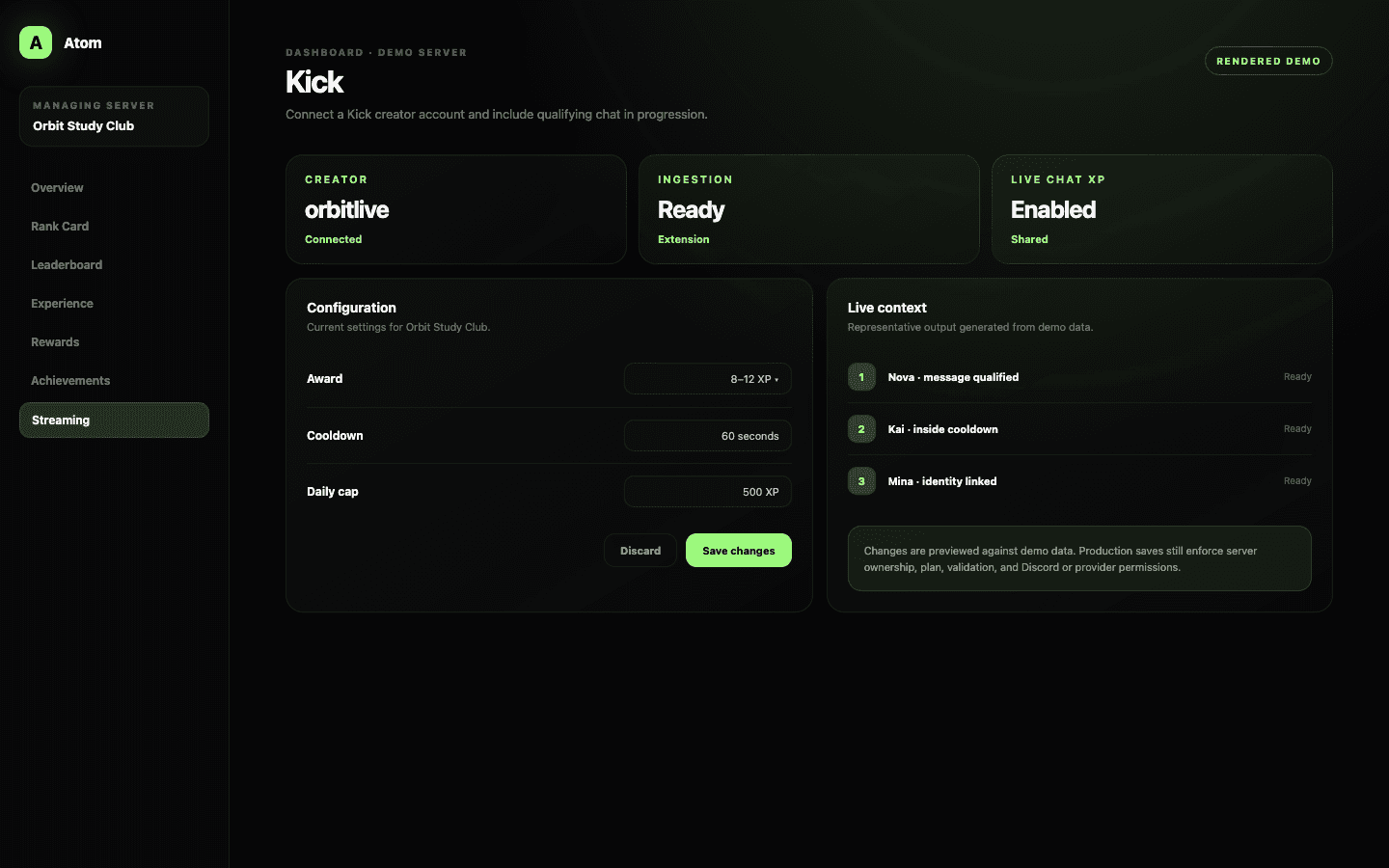The image size is (1389, 868).
Task: Click Save changes button
Action: pos(739,551)
